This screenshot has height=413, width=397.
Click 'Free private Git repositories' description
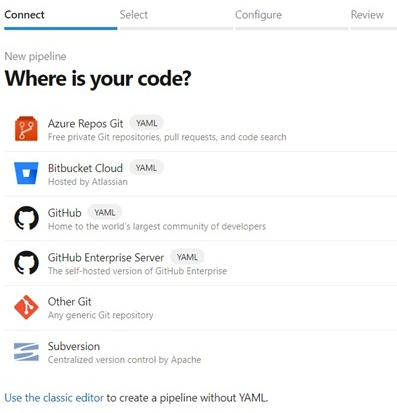click(167, 137)
